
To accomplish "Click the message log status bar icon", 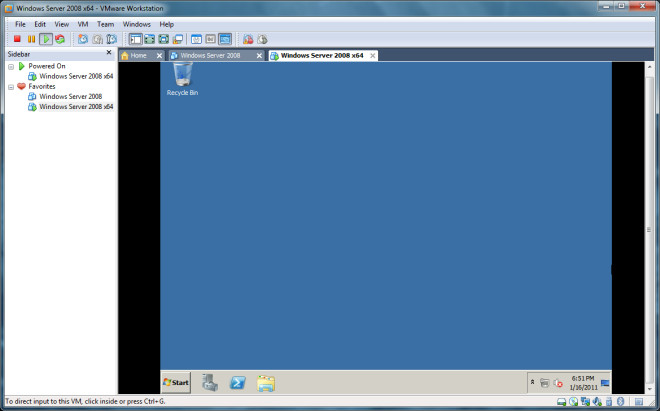I will tap(639, 402).
